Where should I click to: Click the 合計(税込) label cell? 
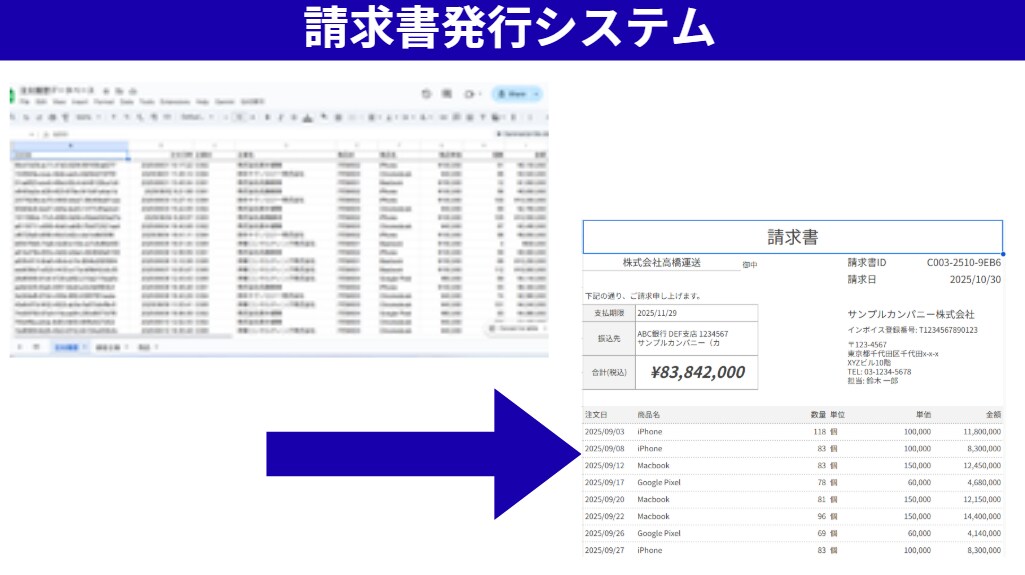[x=609, y=372]
